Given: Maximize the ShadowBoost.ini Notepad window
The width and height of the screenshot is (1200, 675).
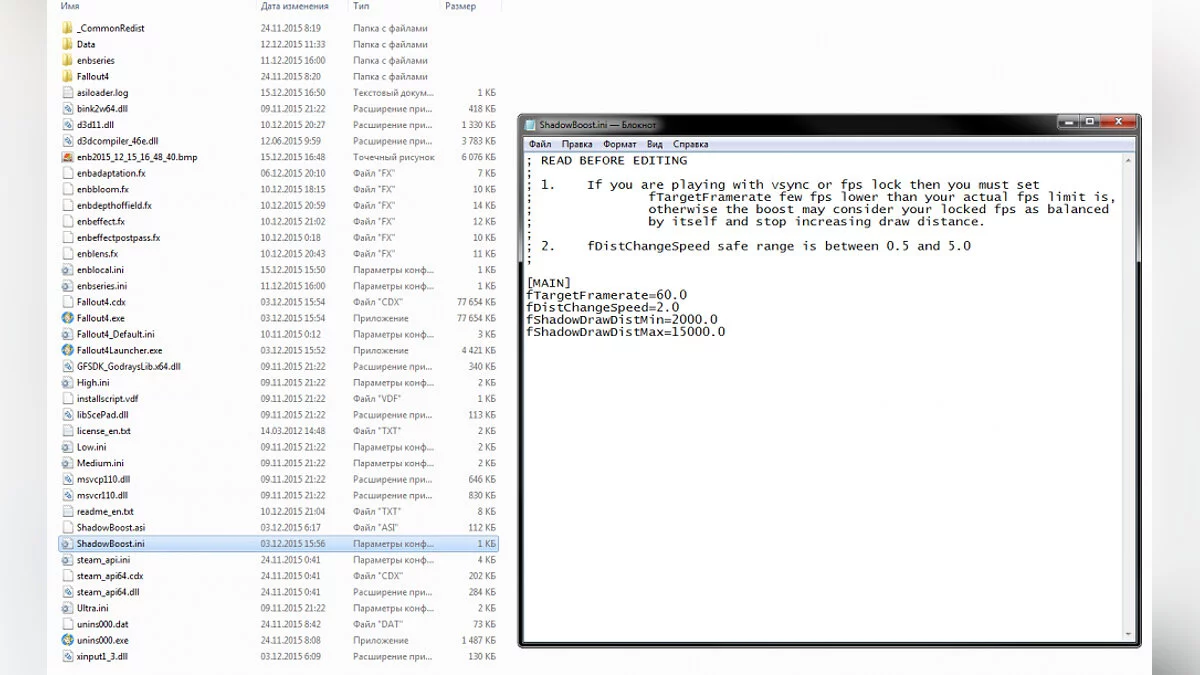Looking at the screenshot, I should pyautogui.click(x=1089, y=122).
